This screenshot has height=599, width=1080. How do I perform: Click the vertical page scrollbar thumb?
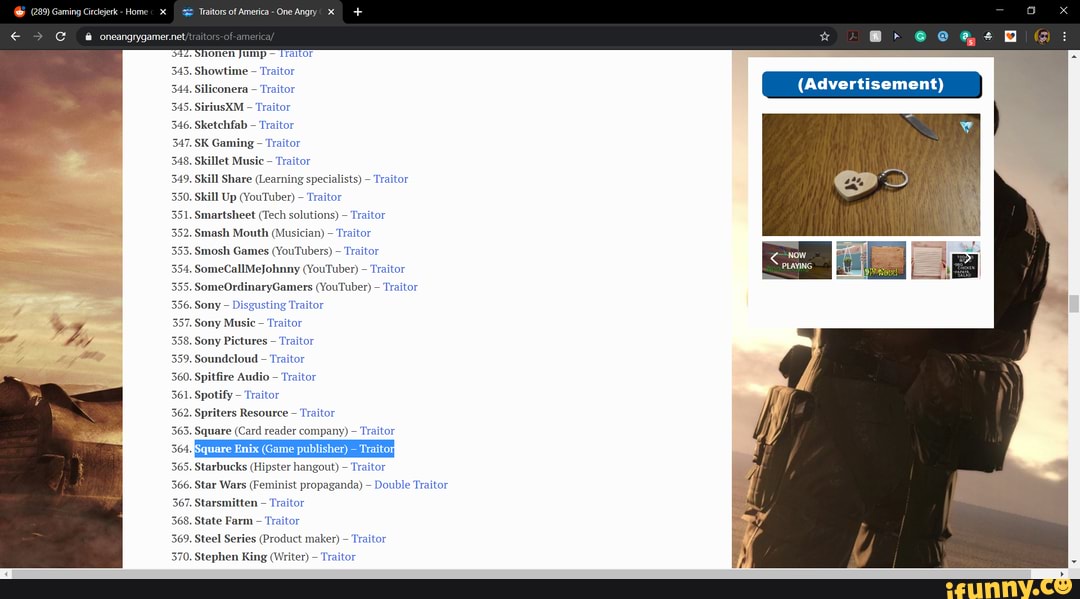1074,304
